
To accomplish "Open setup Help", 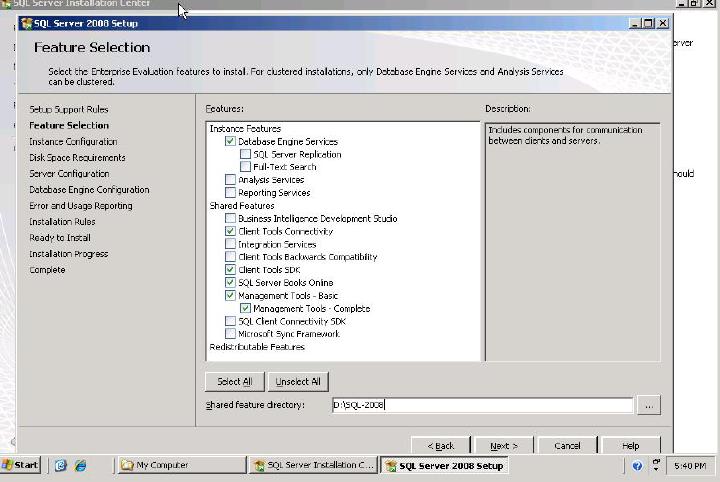I will pyautogui.click(x=630, y=445).
